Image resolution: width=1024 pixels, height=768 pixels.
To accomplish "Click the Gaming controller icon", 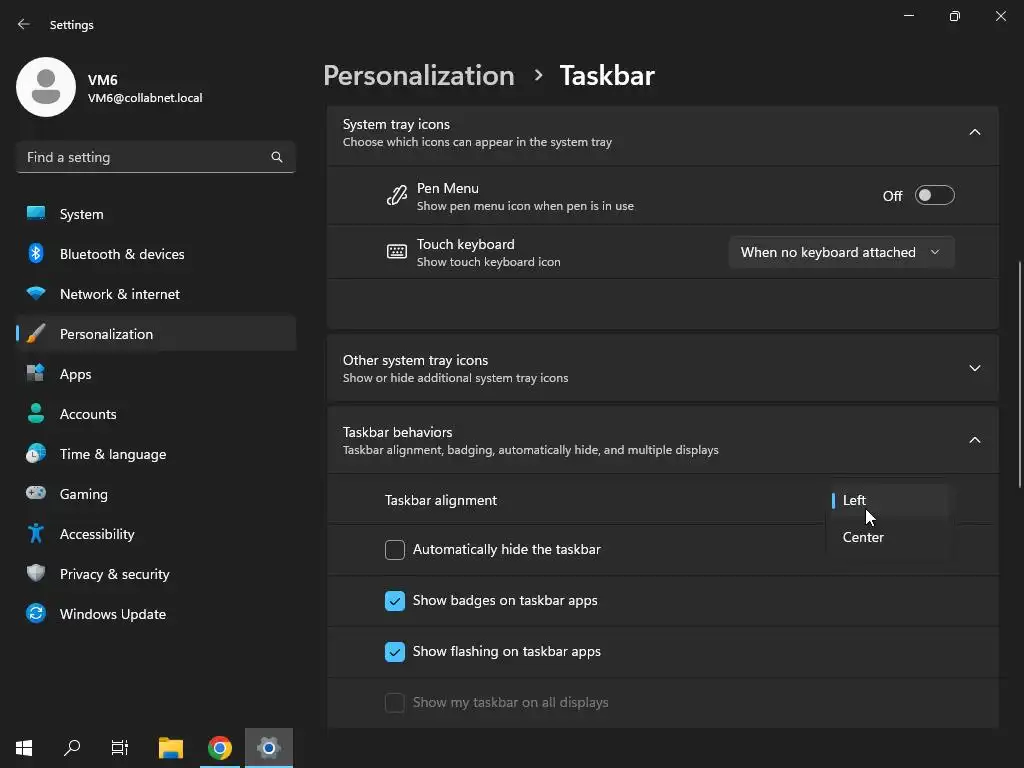I will click(36, 494).
